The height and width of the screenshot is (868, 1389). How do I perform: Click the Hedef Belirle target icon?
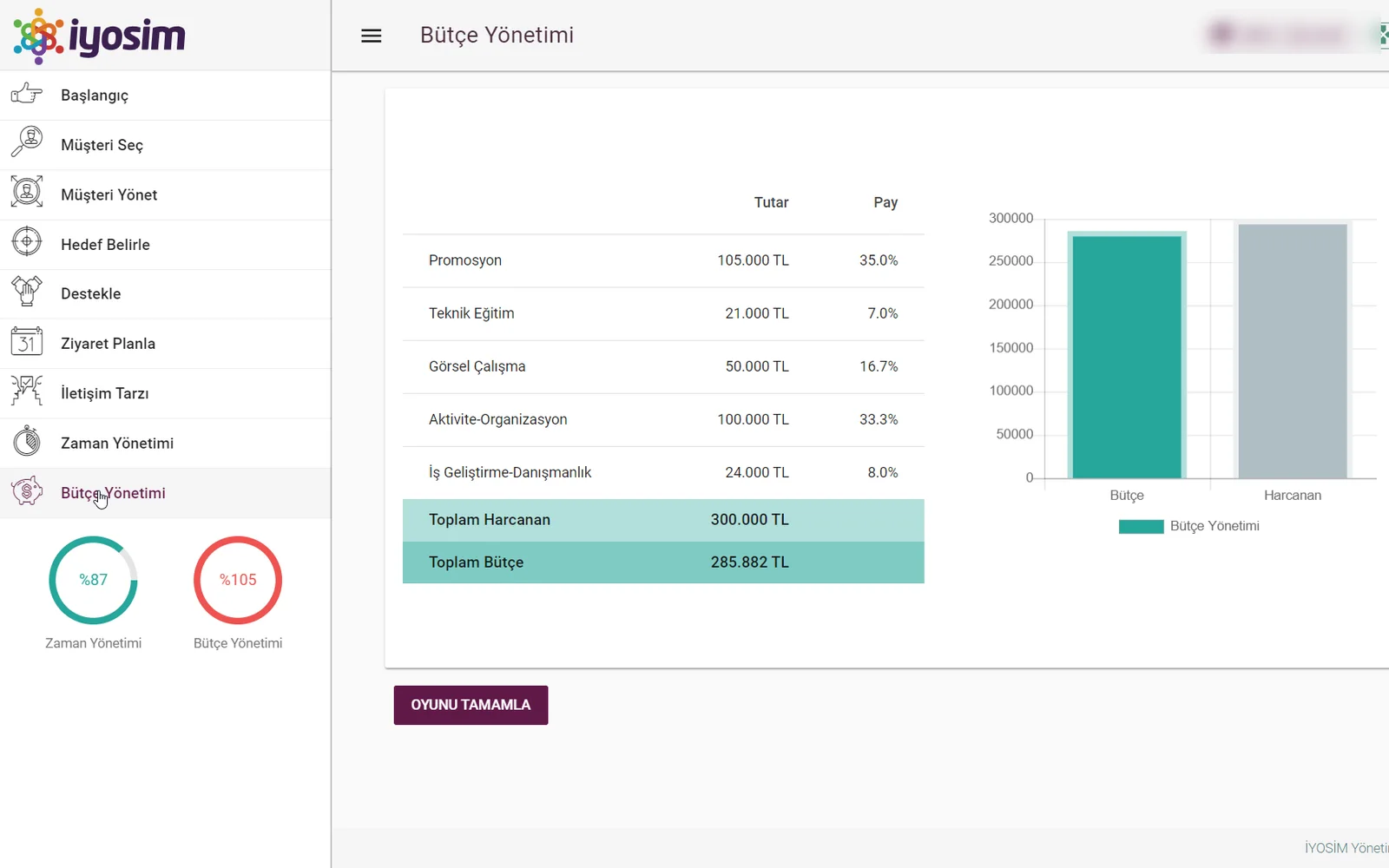point(27,241)
